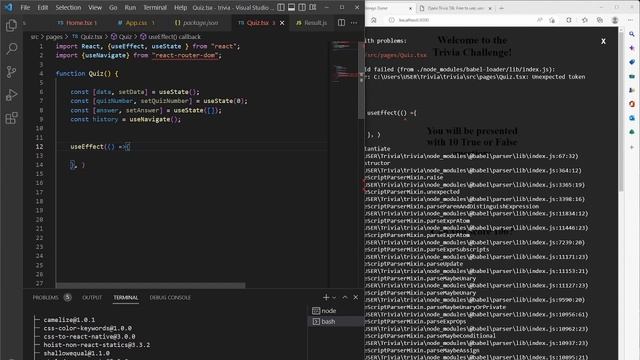Toggle secondary side bar layout icon
640x360 pixels.
(302, 7)
